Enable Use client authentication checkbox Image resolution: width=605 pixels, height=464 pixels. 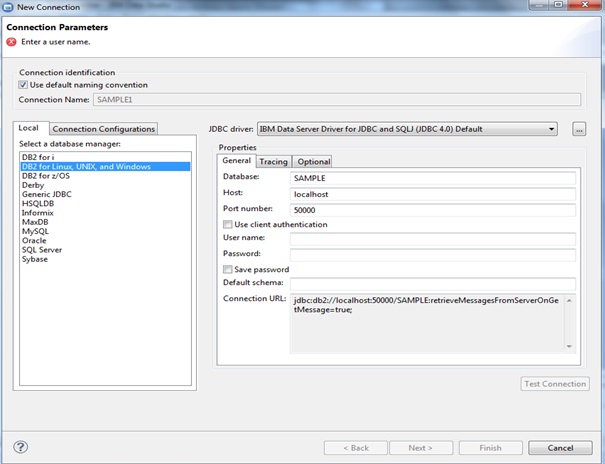click(x=228, y=225)
